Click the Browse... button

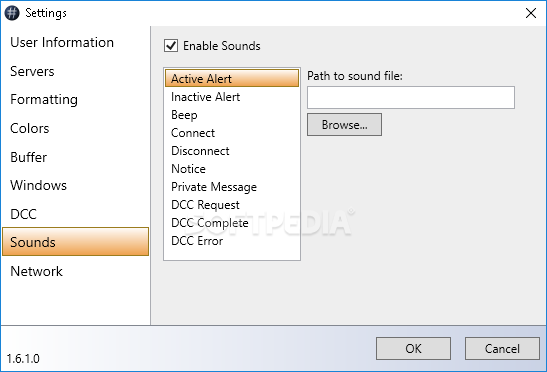(x=344, y=125)
